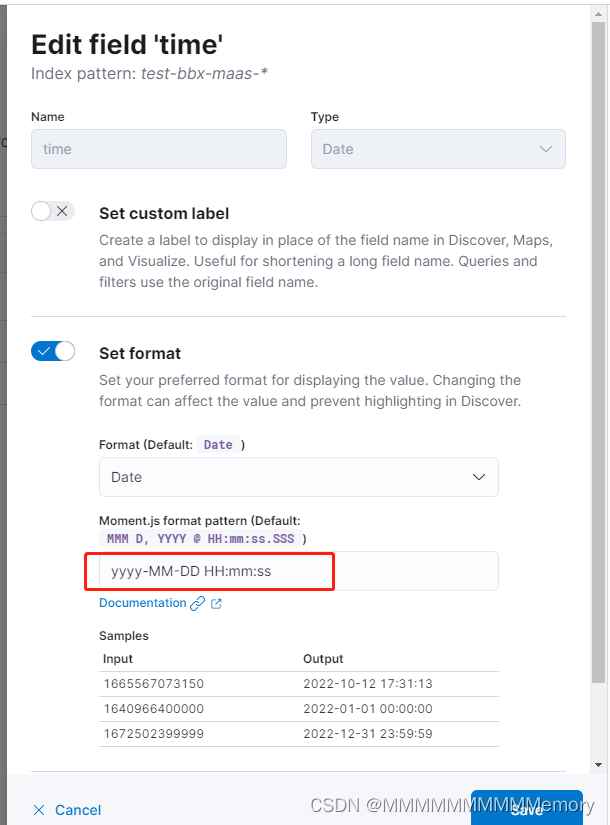Open the Type dropdown showing Date
The image size is (610, 825).
click(438, 148)
